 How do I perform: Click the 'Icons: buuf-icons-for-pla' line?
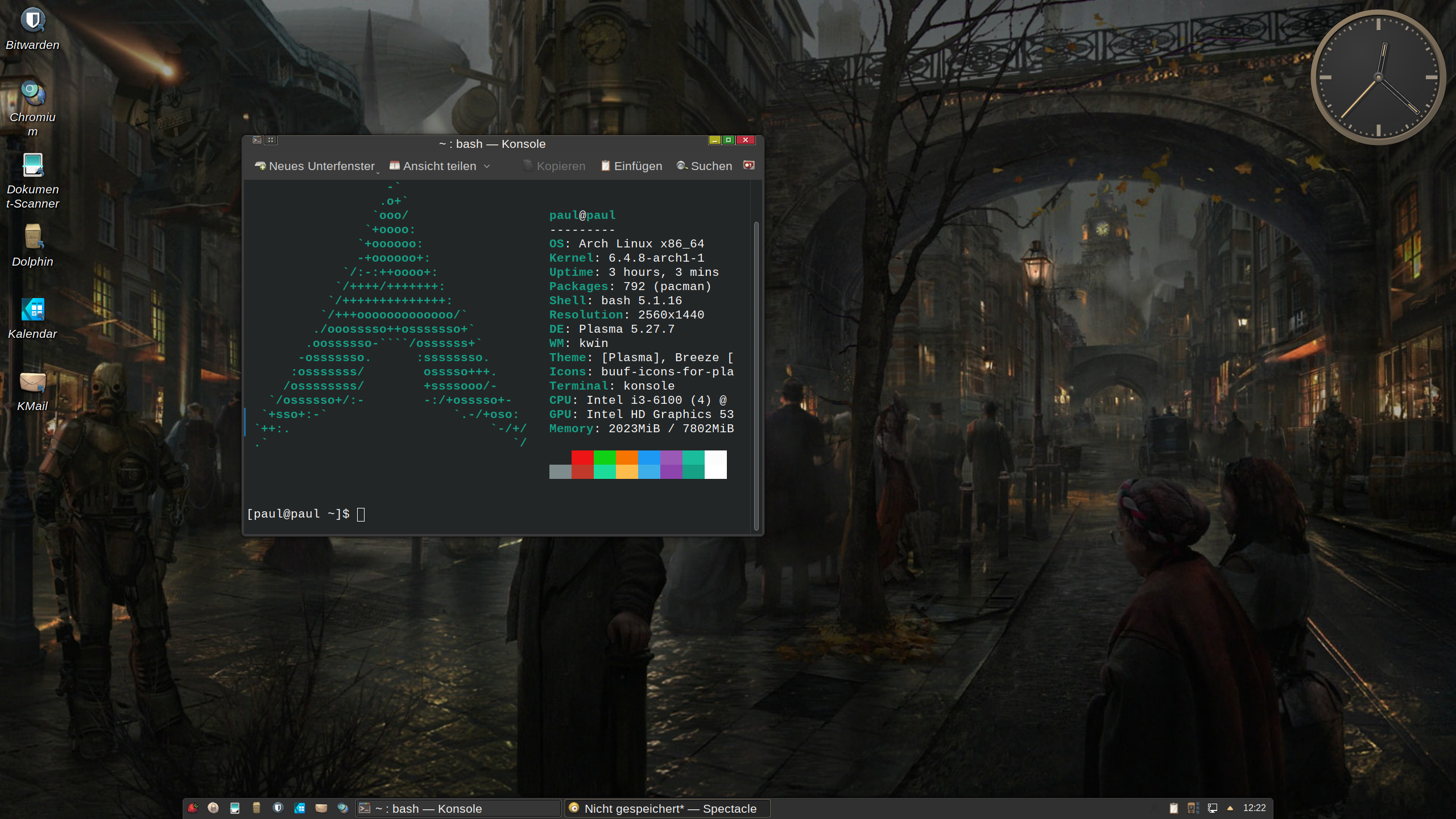tap(642, 372)
